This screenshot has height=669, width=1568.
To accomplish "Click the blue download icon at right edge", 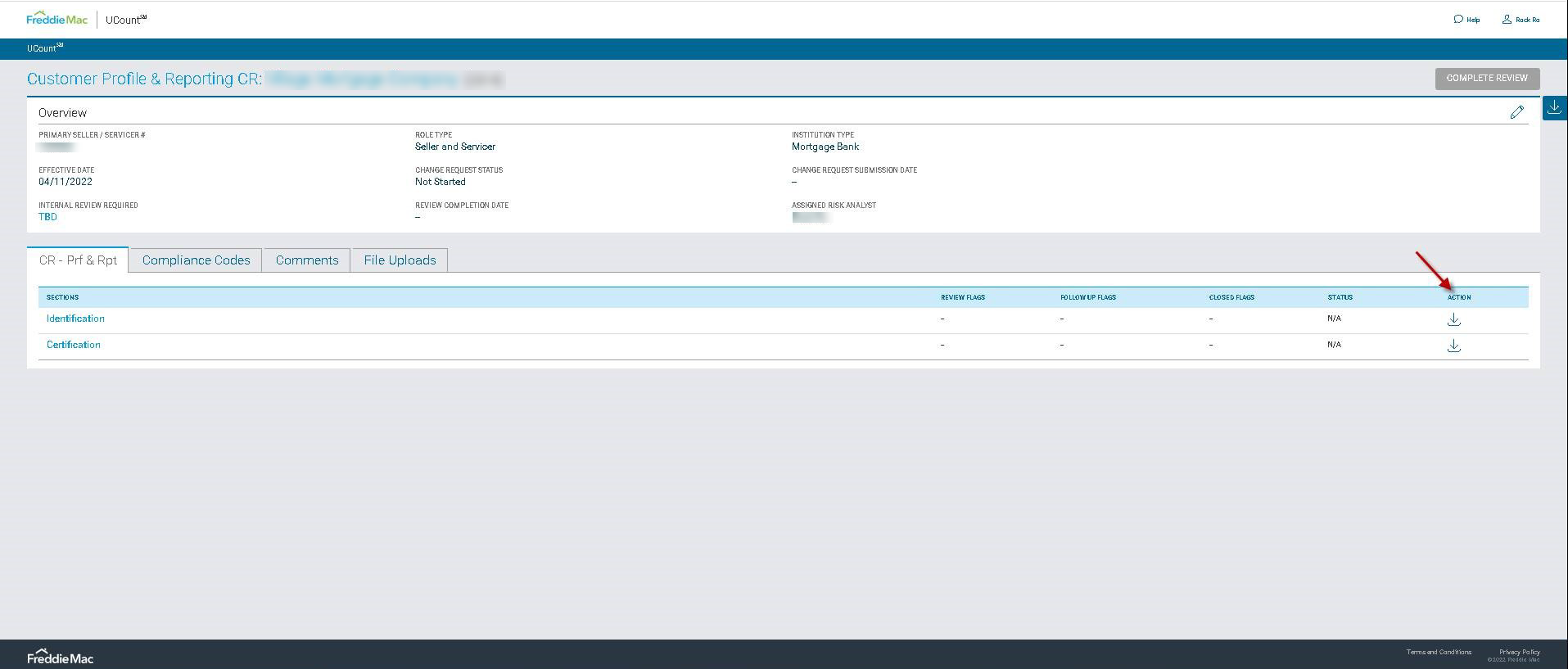I will [1554, 107].
